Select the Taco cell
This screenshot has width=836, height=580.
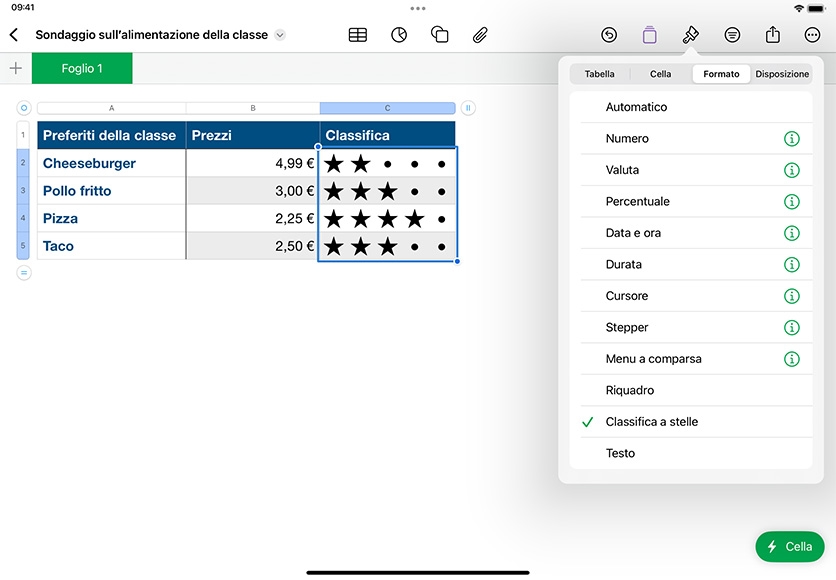coord(111,246)
